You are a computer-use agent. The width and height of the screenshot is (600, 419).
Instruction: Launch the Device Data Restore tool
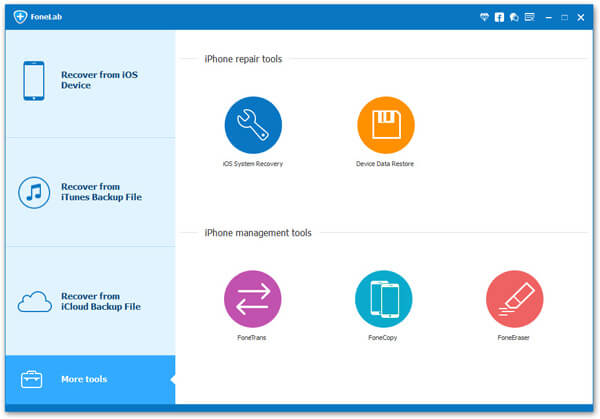coord(385,125)
